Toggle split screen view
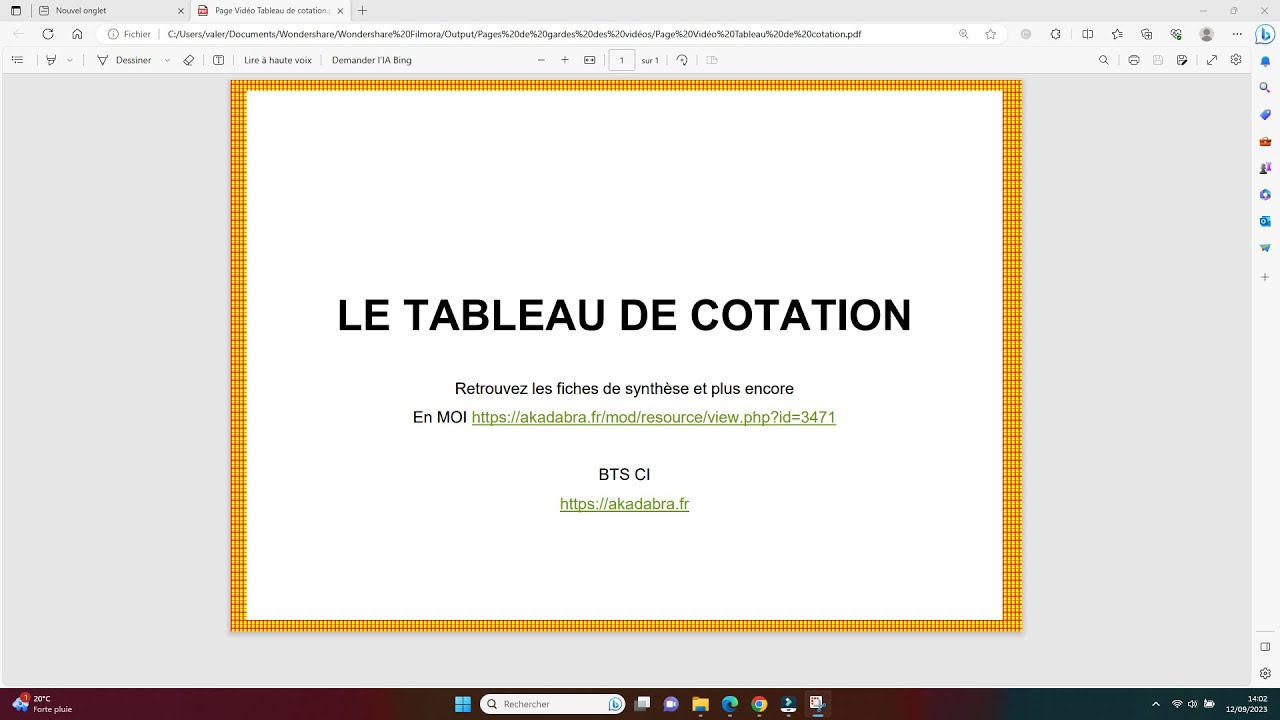Image resolution: width=1280 pixels, height=720 pixels. [x=1088, y=34]
